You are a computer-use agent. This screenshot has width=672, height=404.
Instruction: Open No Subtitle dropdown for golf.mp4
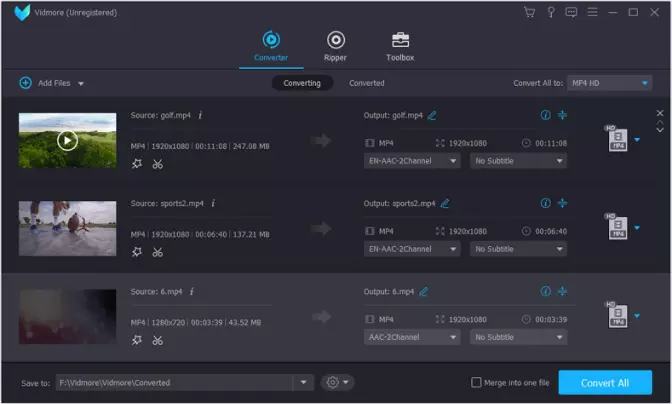pos(519,161)
